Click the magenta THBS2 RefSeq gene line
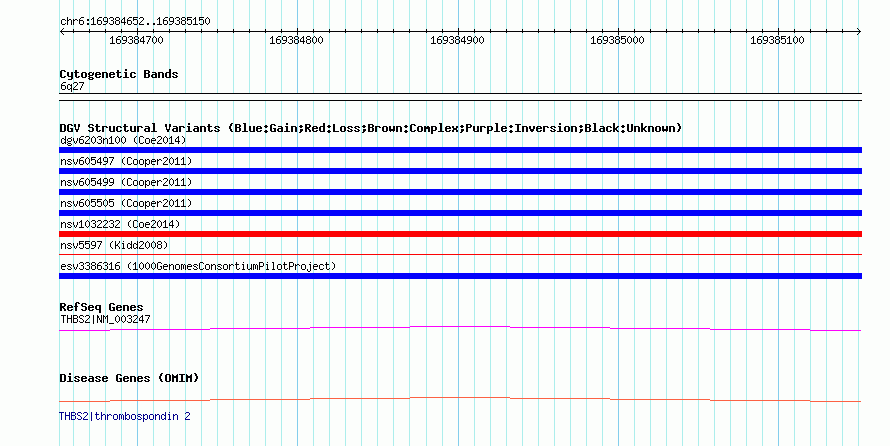The image size is (890, 446). pos(460,327)
